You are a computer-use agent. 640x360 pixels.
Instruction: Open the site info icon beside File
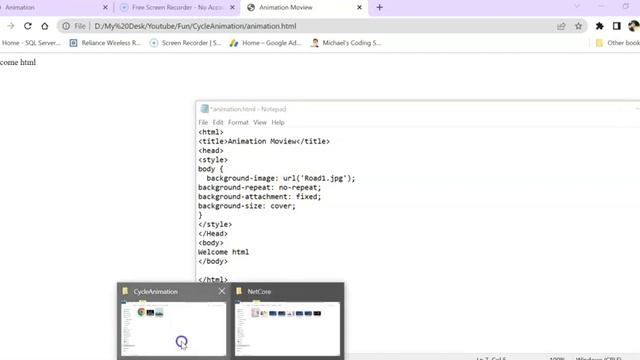66,26
